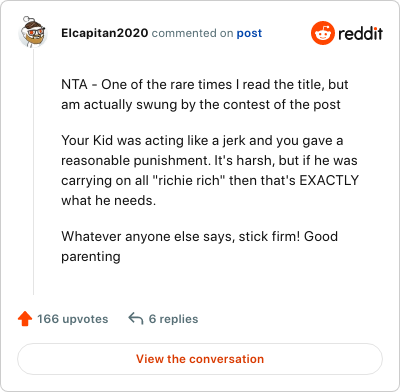This screenshot has height=392, width=400.
Task: Click the vertical comment thread line
Action: (33, 172)
